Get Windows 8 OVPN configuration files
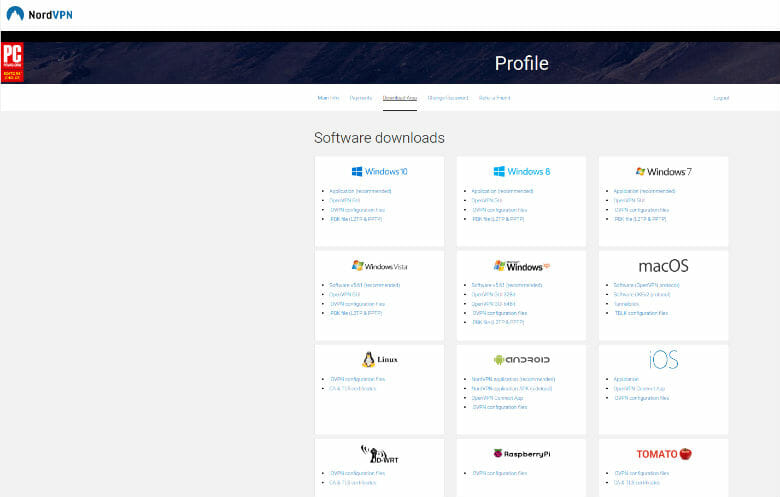Image resolution: width=780 pixels, height=497 pixels. point(499,210)
